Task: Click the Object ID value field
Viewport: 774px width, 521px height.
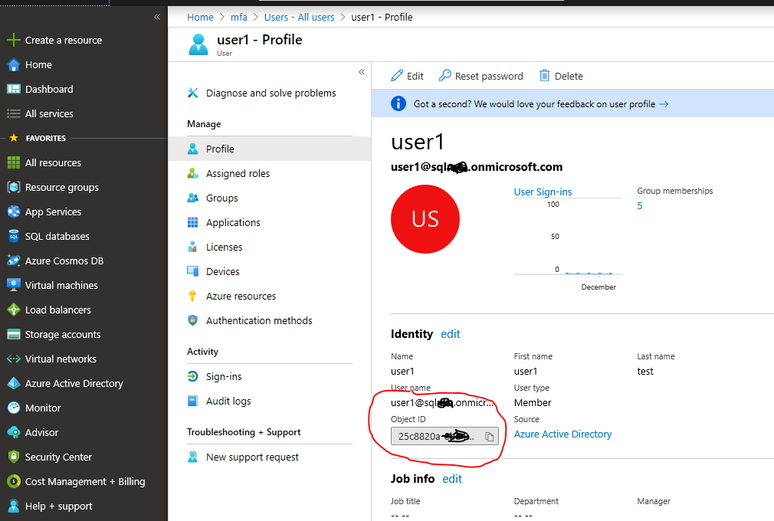Action: (445, 437)
